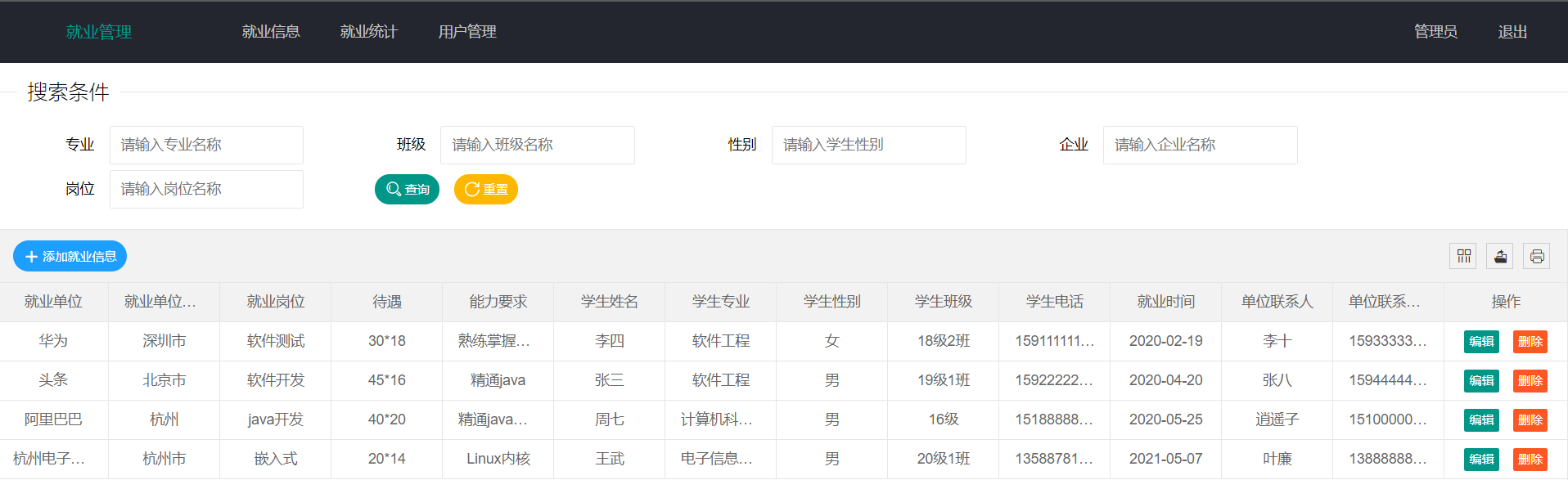Click the 添加就业信息 button
This screenshot has height=480, width=1568.
pos(70,256)
